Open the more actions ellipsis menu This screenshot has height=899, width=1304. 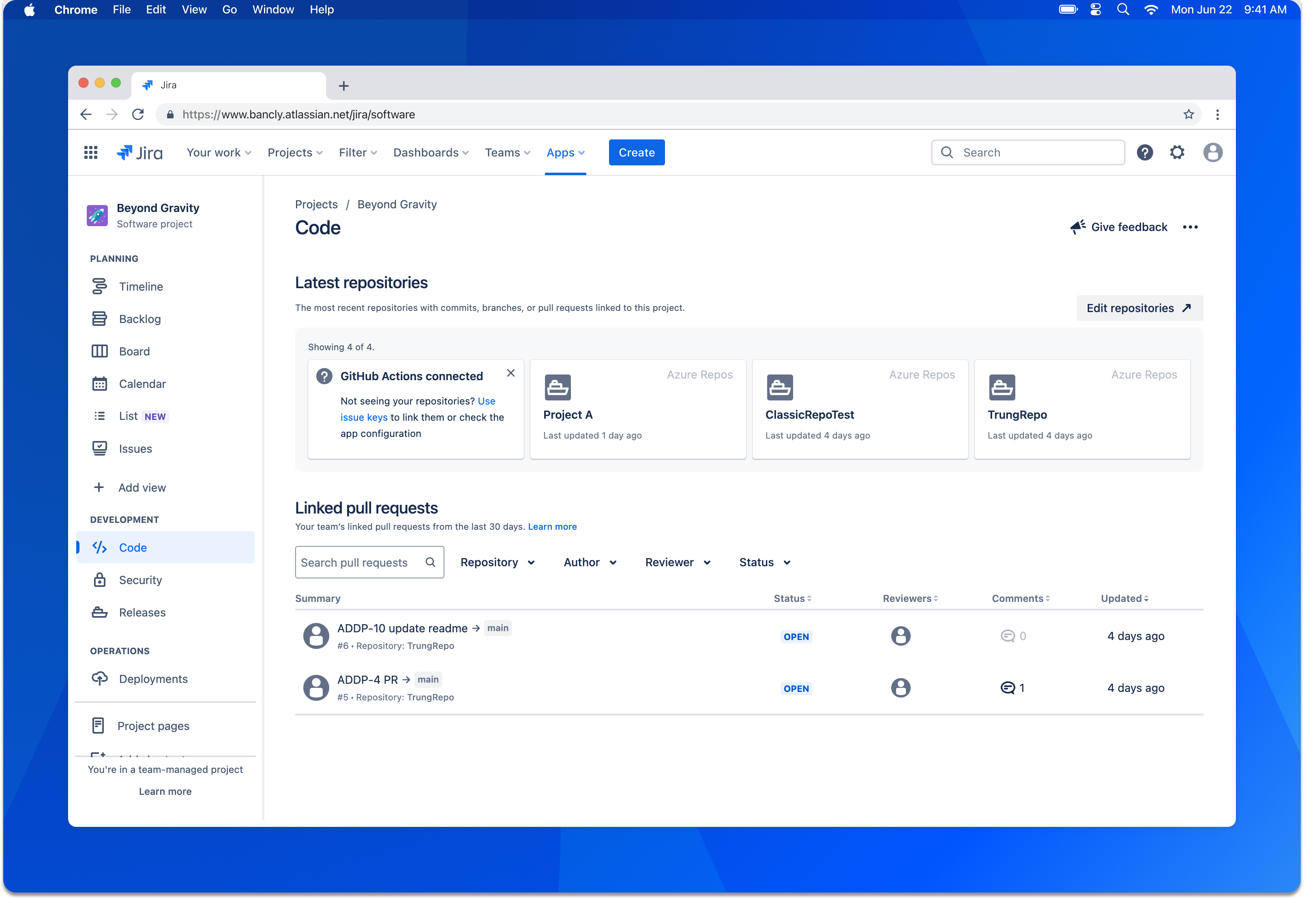coord(1190,228)
